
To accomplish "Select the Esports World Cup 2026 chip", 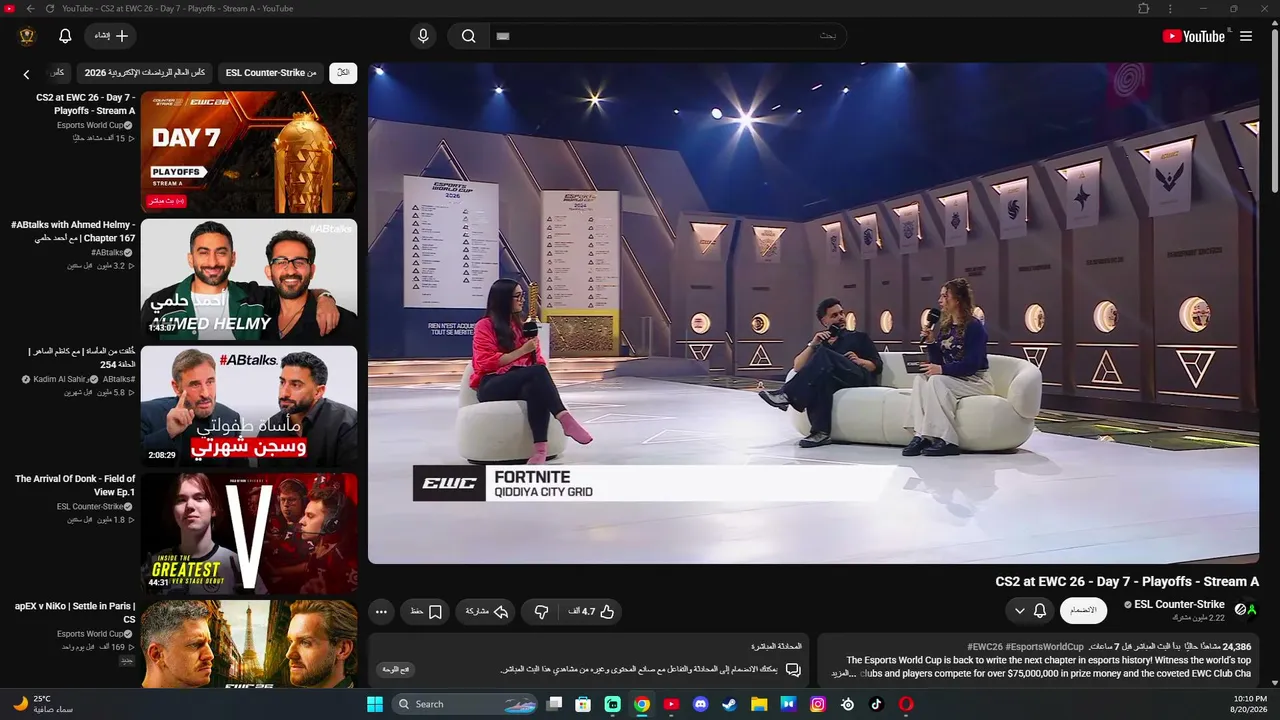I will [x=145, y=73].
